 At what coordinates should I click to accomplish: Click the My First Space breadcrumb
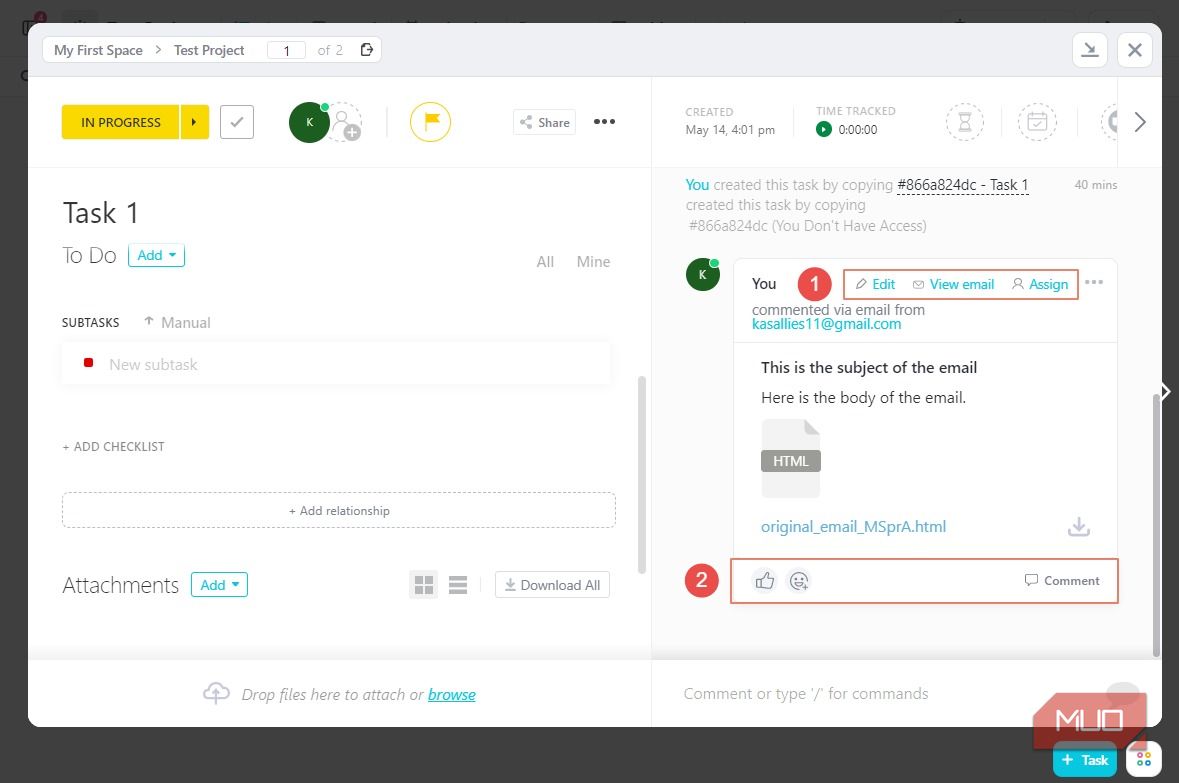(98, 50)
